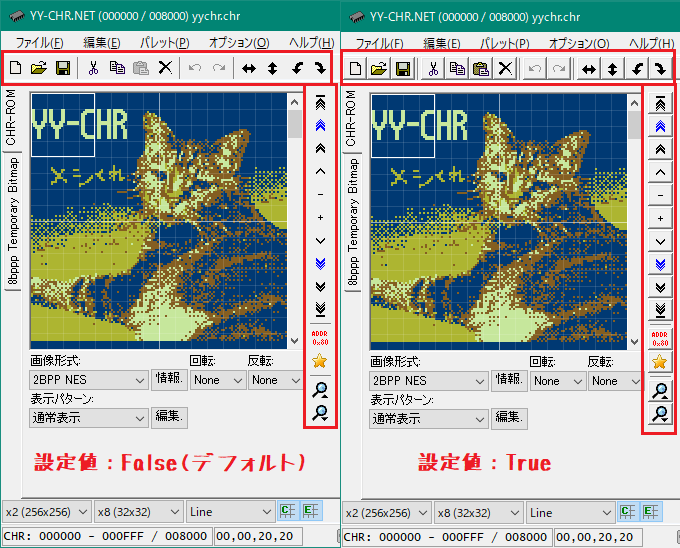Screen dimensions: 680x548
Task: Open ヘルプ(H) menu in right window
Action: (652, 43)
